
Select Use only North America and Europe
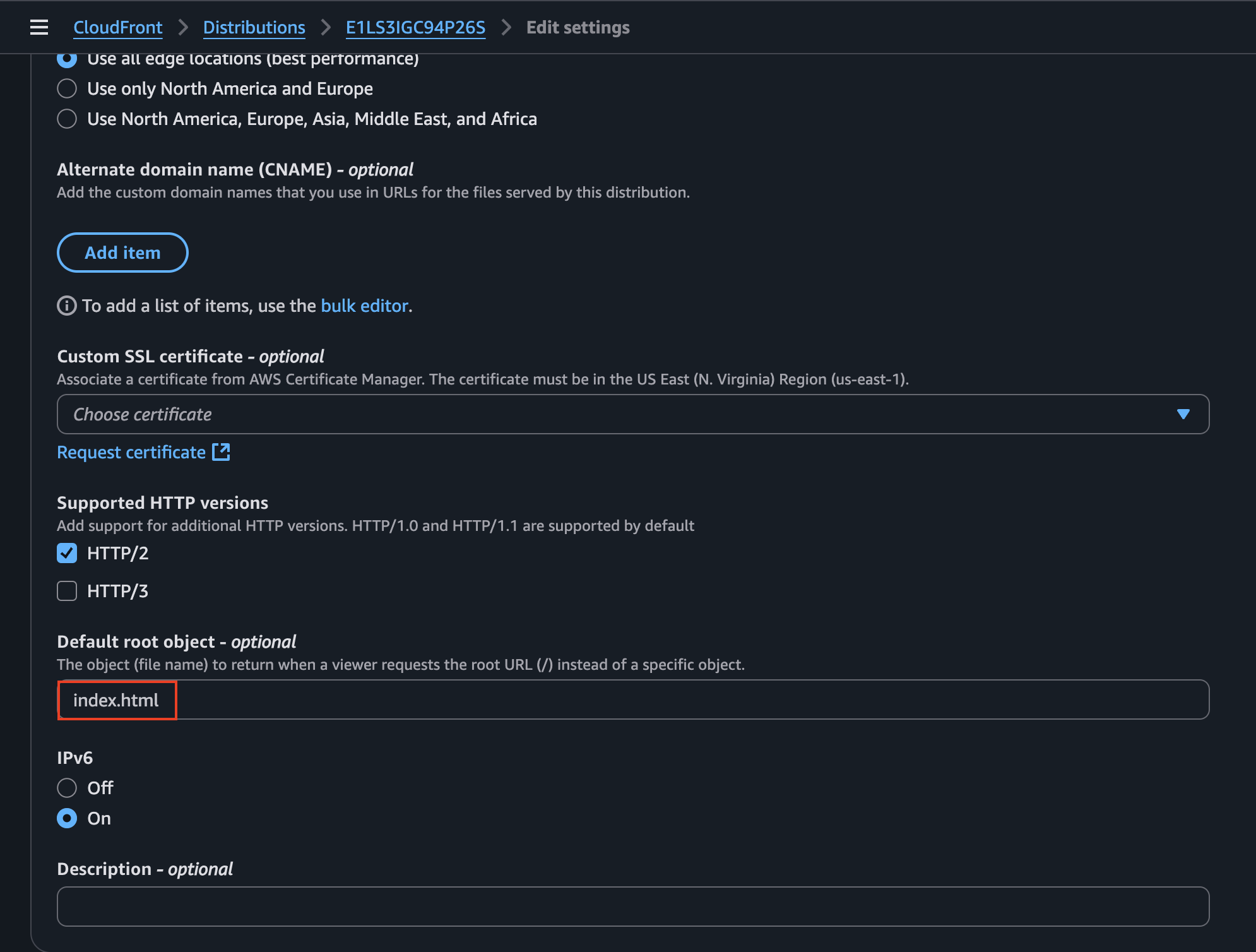coord(66,88)
